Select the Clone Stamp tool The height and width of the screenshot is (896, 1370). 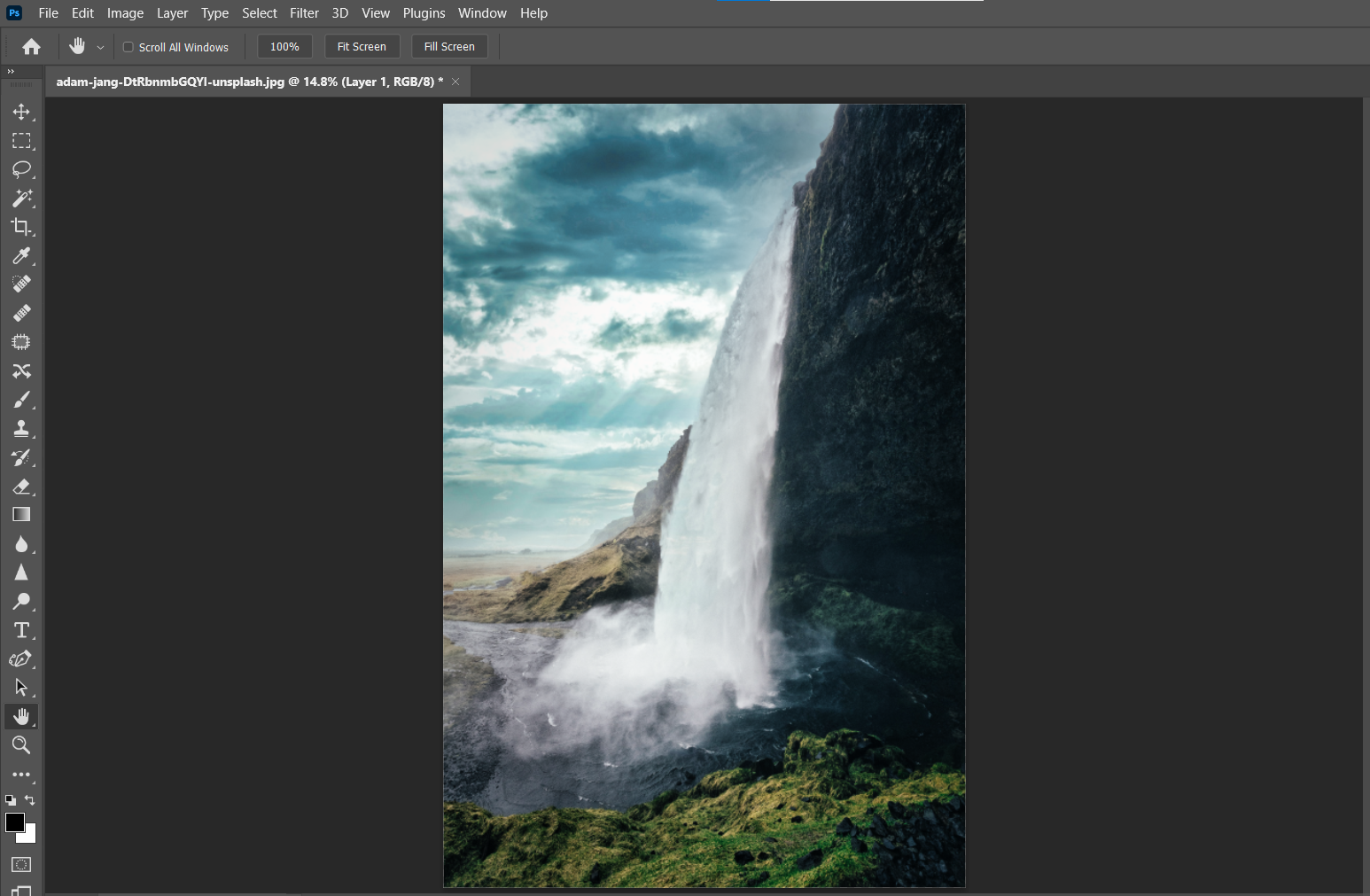21,429
